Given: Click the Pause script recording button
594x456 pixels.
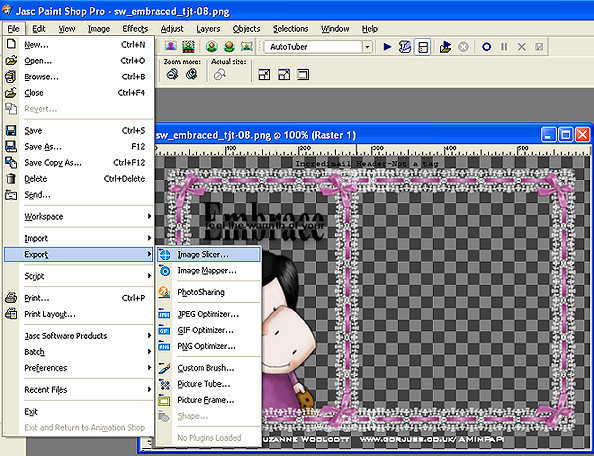Looking at the screenshot, I should pyautogui.click(x=504, y=47).
